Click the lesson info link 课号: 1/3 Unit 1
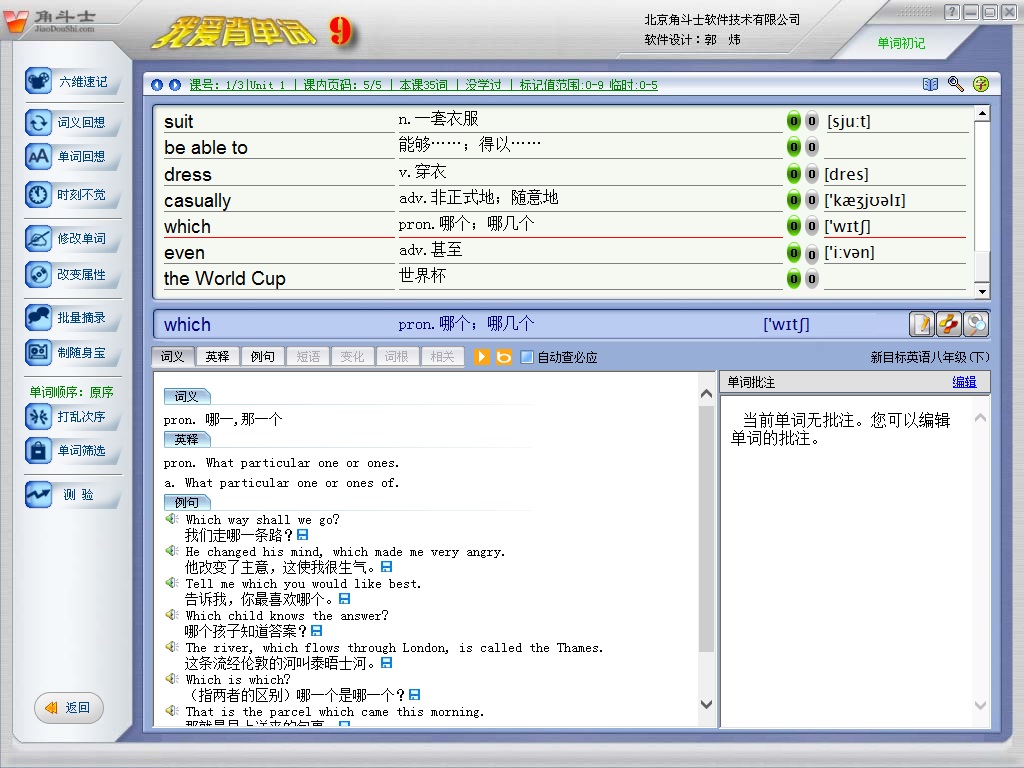1024x768 pixels. click(238, 85)
